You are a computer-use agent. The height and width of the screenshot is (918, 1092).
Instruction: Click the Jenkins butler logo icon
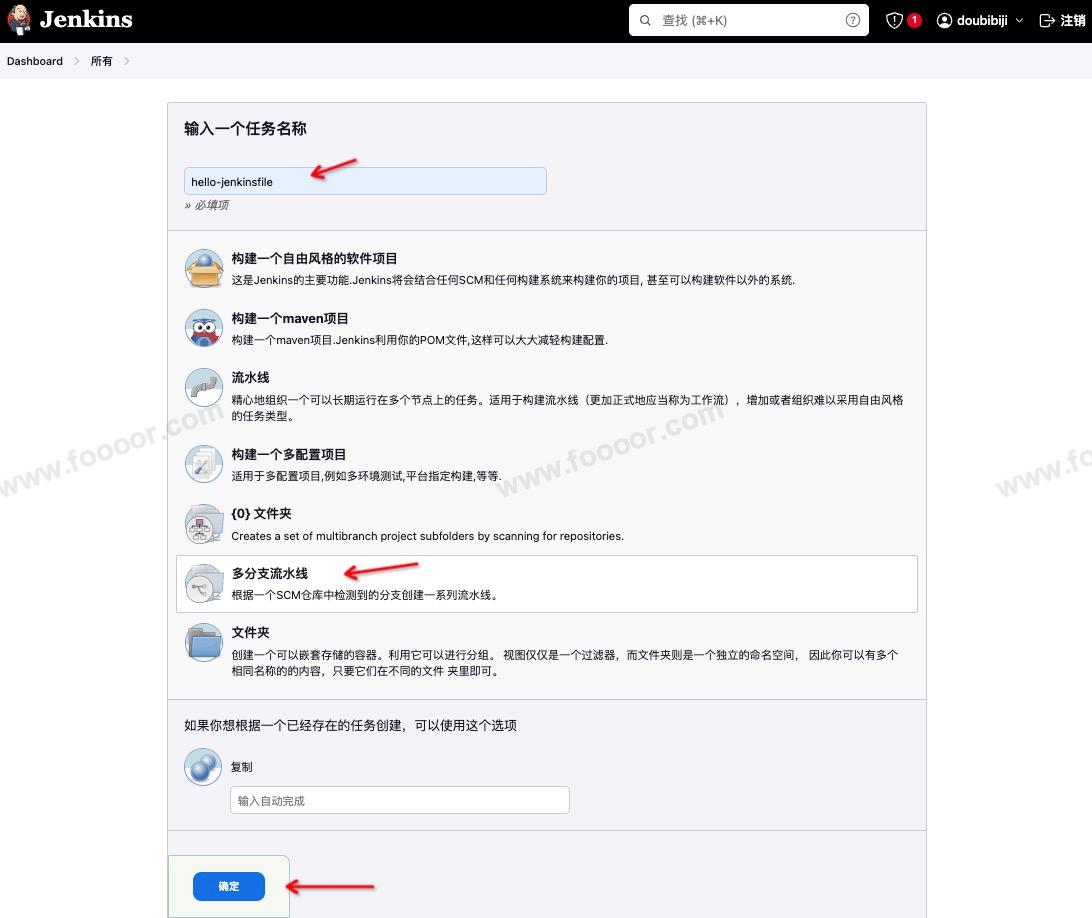[x=20, y=20]
